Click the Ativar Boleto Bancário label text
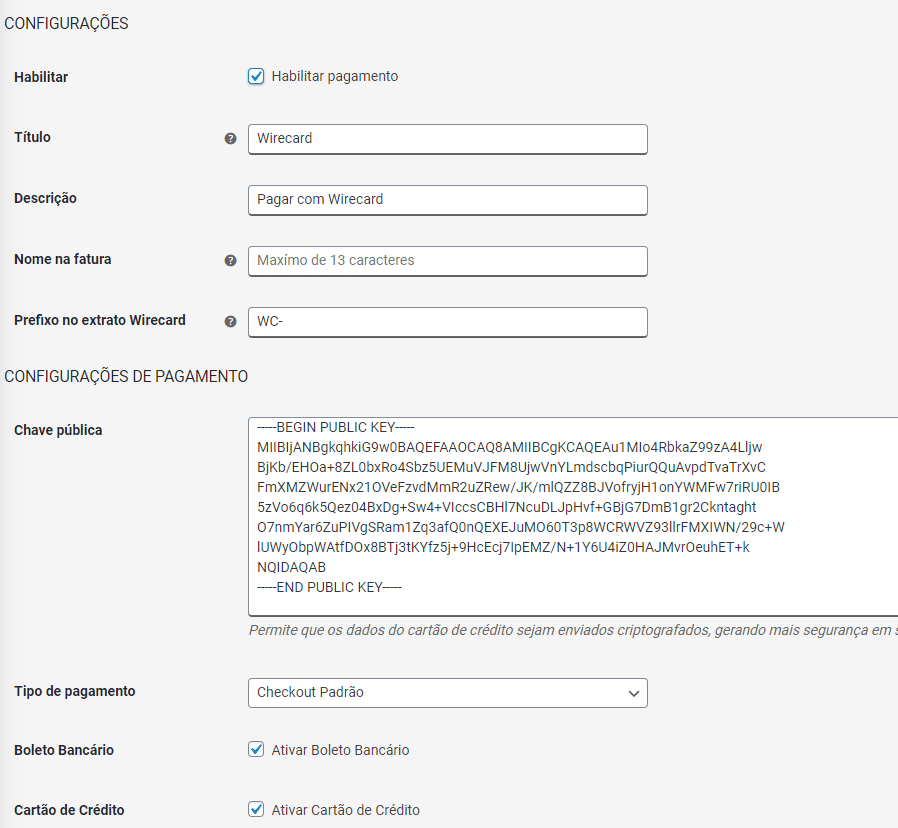Image resolution: width=898 pixels, height=828 pixels. click(x=340, y=750)
